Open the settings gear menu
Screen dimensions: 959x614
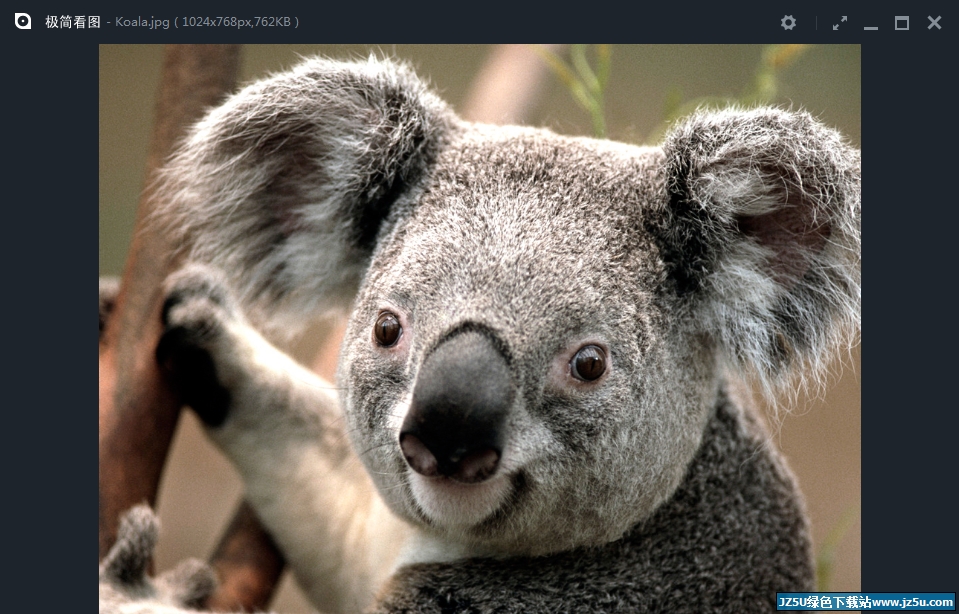tap(788, 23)
